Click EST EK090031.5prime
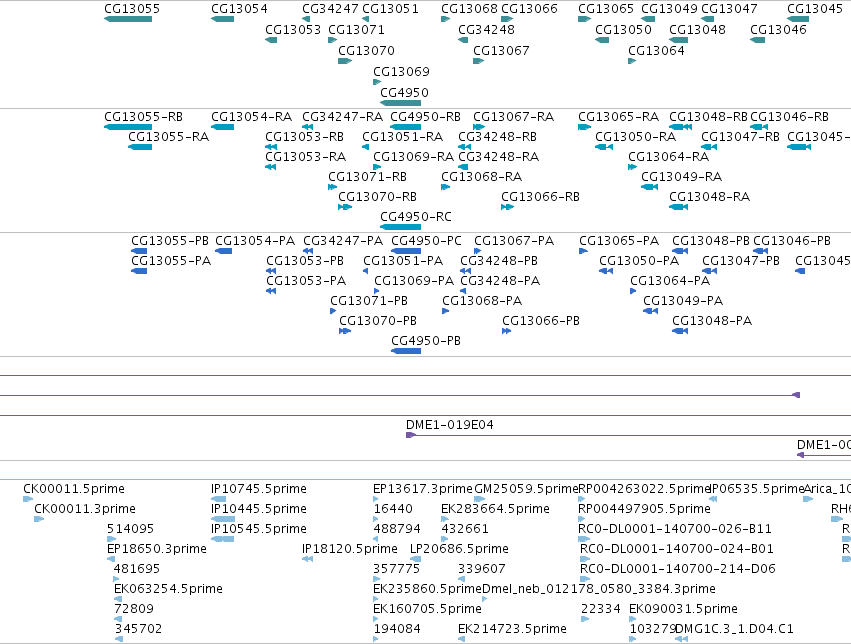Viewport: 851px width, 644px height. [x=683, y=609]
